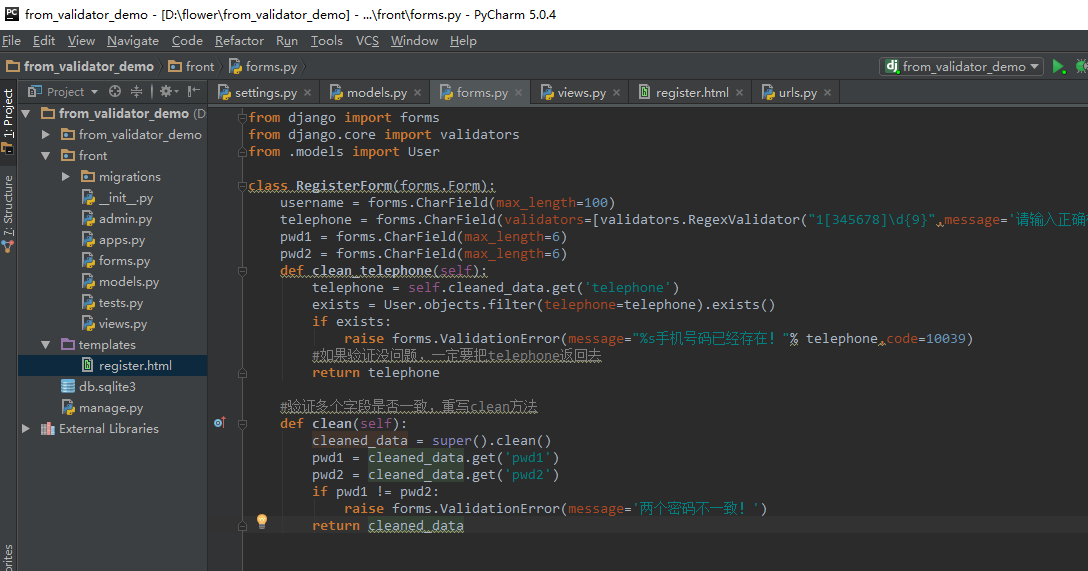The height and width of the screenshot is (571, 1088).
Task: Close the register.html editor tab
Action: coord(739,93)
